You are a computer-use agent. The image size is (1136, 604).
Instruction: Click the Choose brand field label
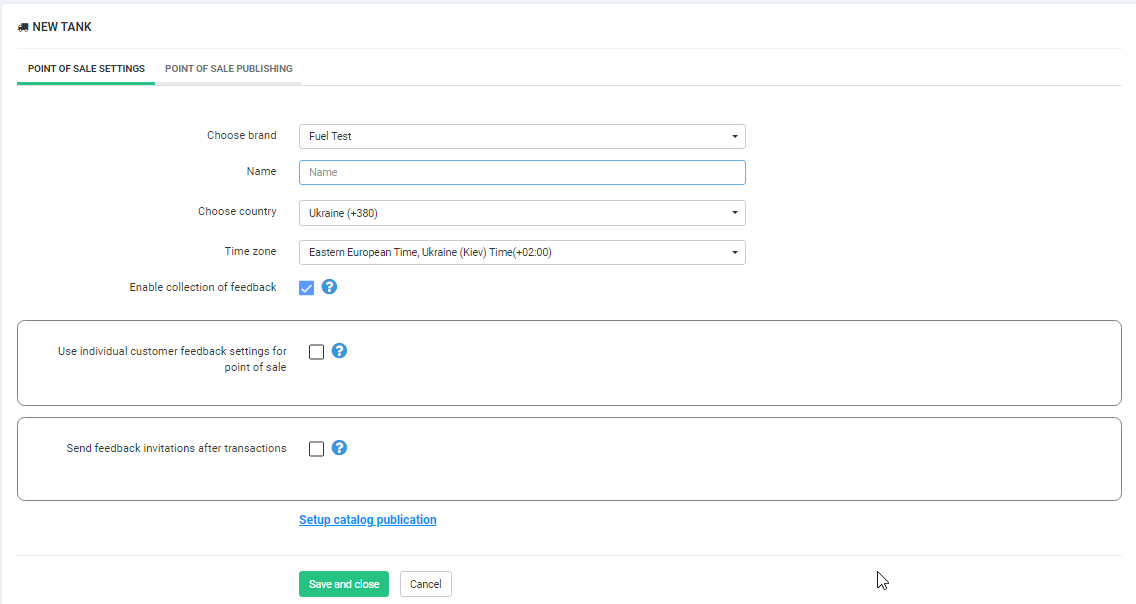pos(242,136)
